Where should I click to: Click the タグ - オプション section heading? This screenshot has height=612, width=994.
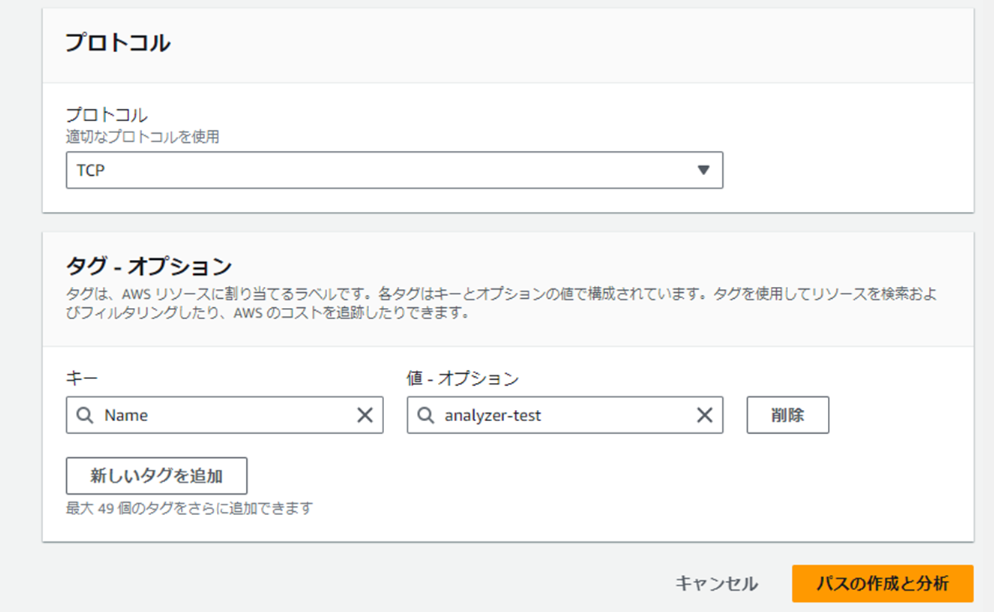[149, 266]
